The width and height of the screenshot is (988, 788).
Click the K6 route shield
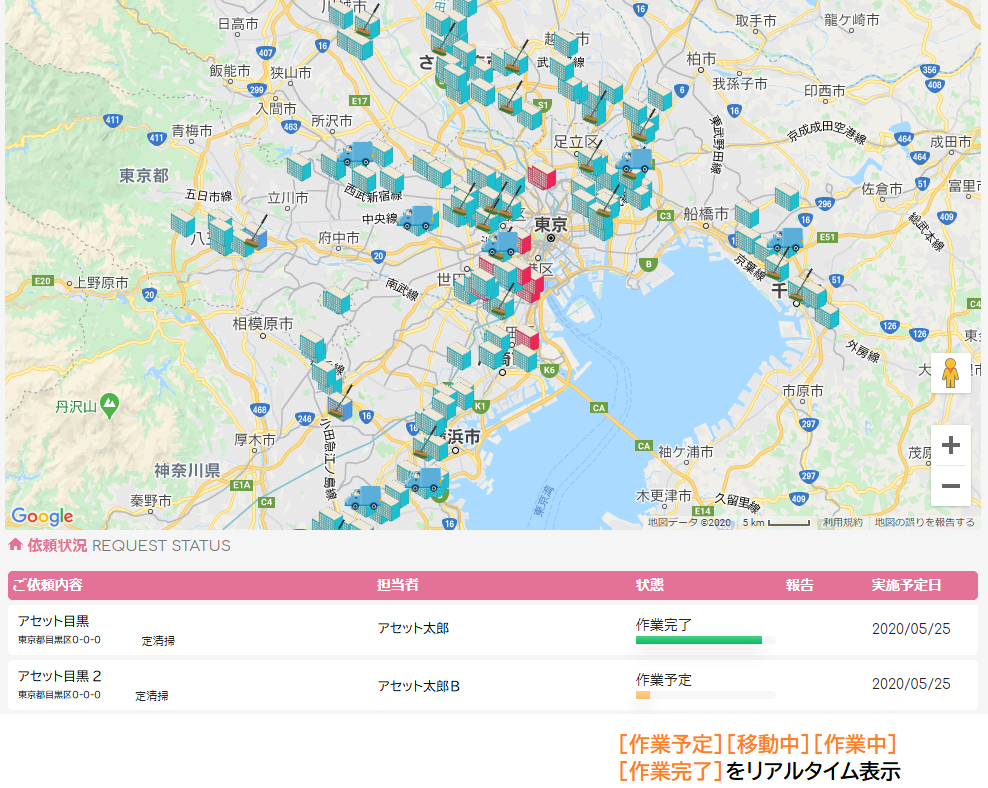pos(549,370)
